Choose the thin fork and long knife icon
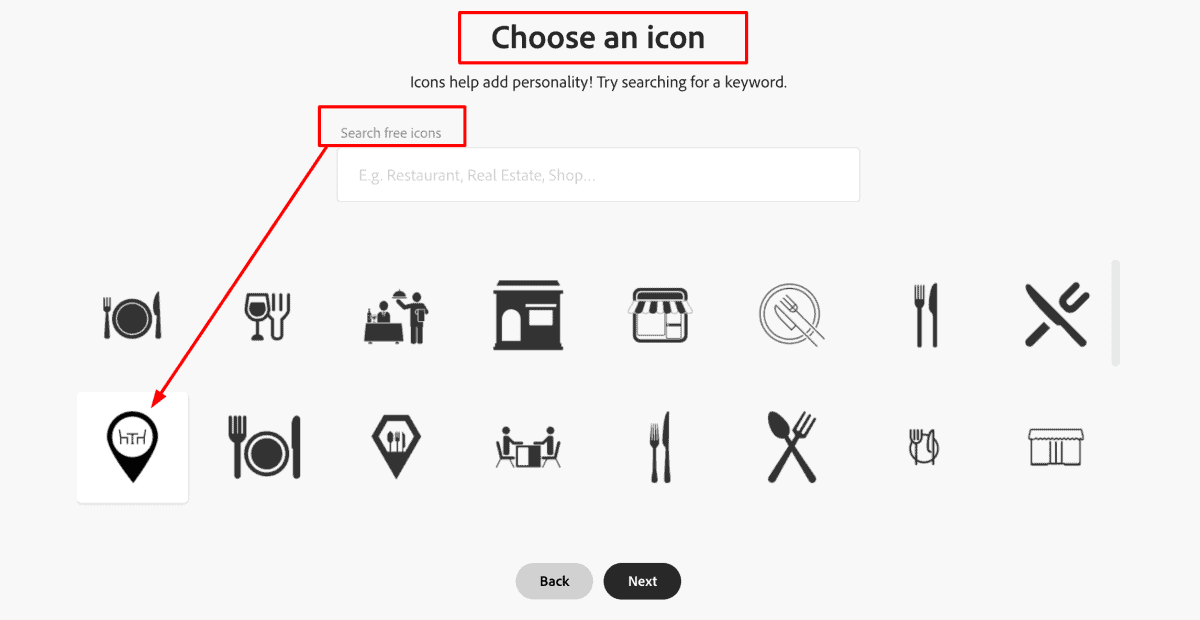 click(659, 447)
